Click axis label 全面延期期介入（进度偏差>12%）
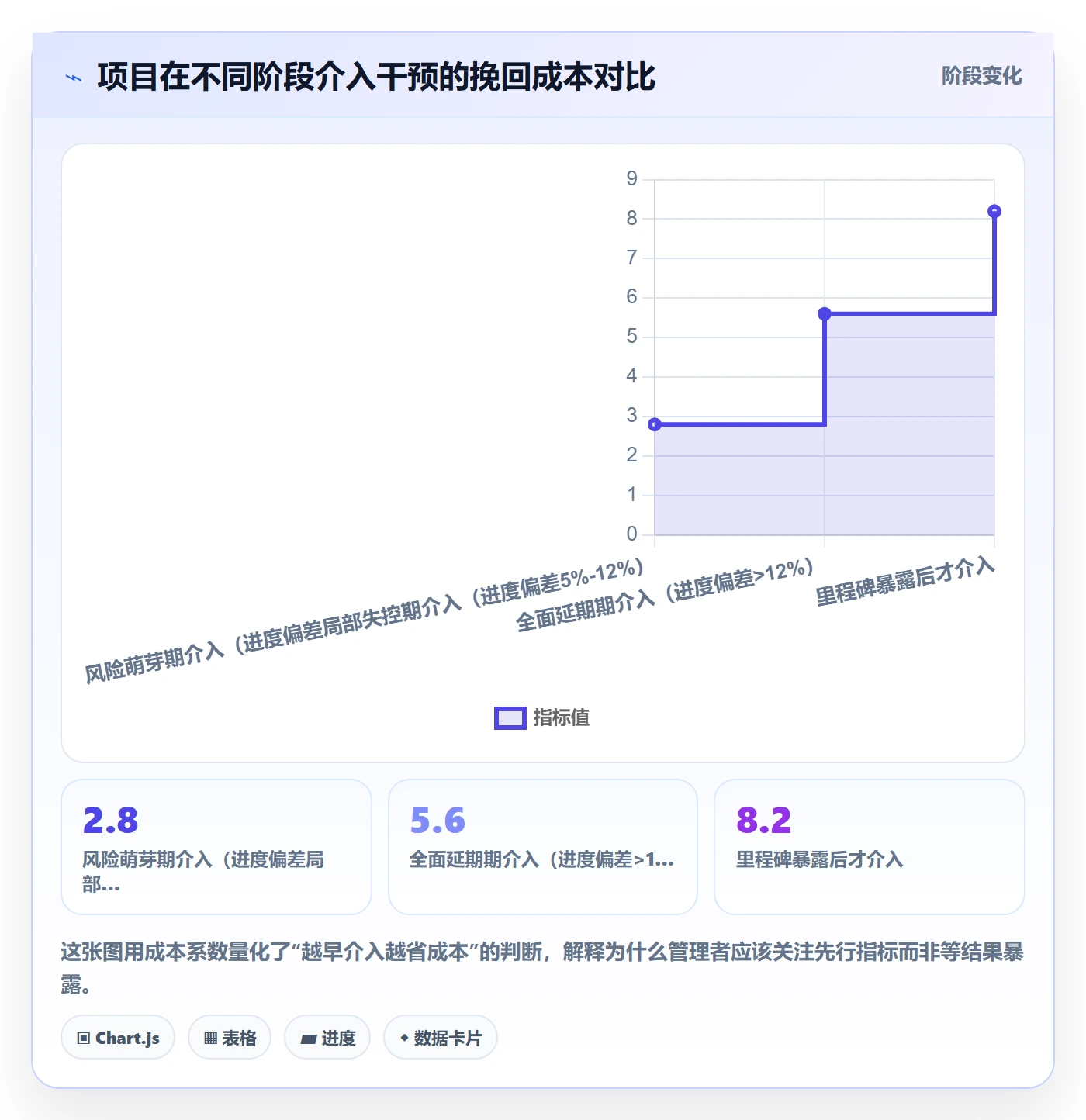The image size is (1086, 1120). [665, 594]
